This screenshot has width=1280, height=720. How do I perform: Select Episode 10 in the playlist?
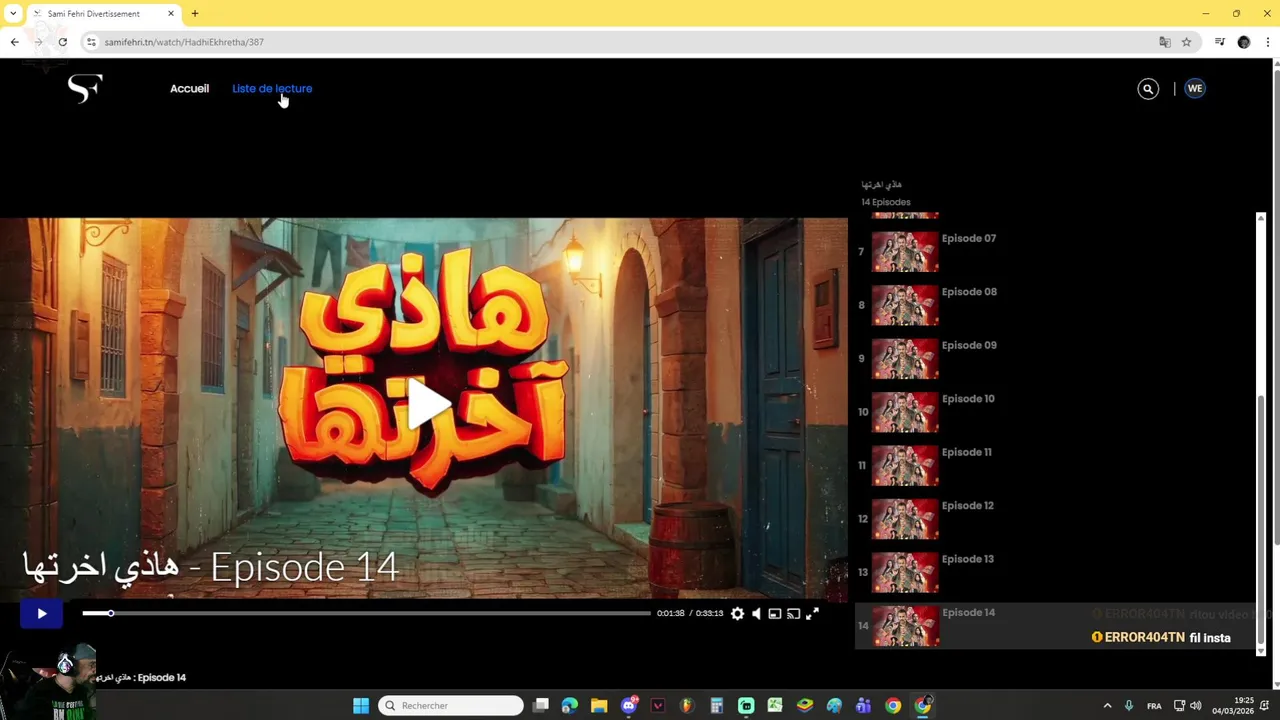[x=1055, y=412]
